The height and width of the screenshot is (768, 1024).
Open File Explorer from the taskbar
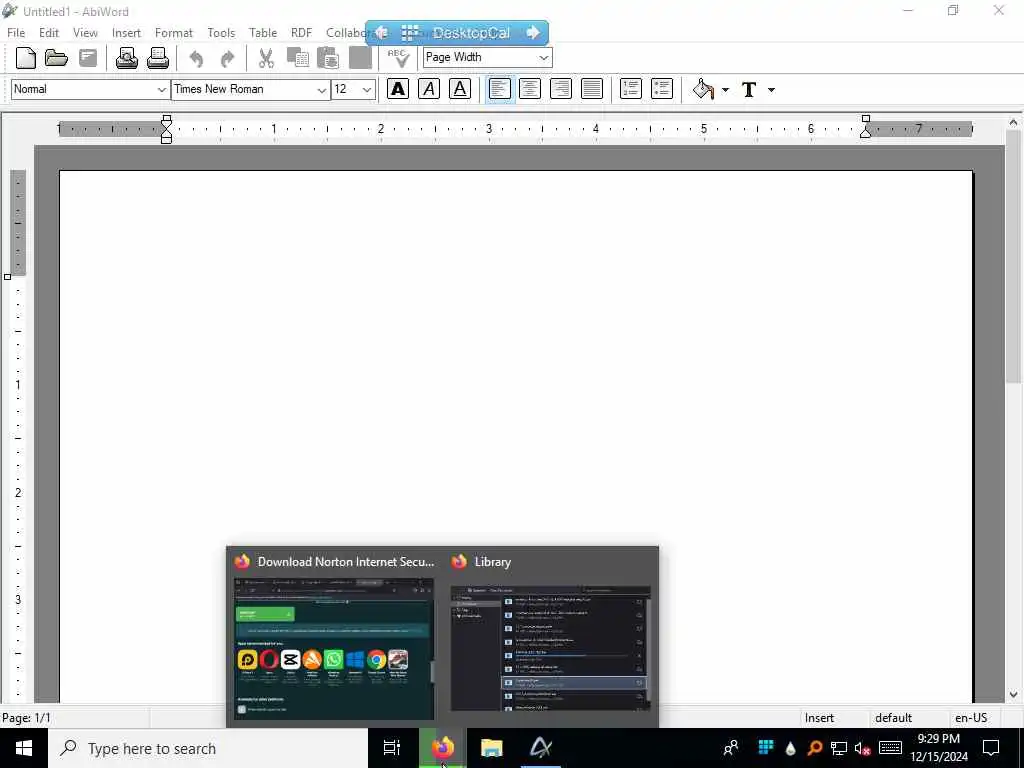(491, 748)
